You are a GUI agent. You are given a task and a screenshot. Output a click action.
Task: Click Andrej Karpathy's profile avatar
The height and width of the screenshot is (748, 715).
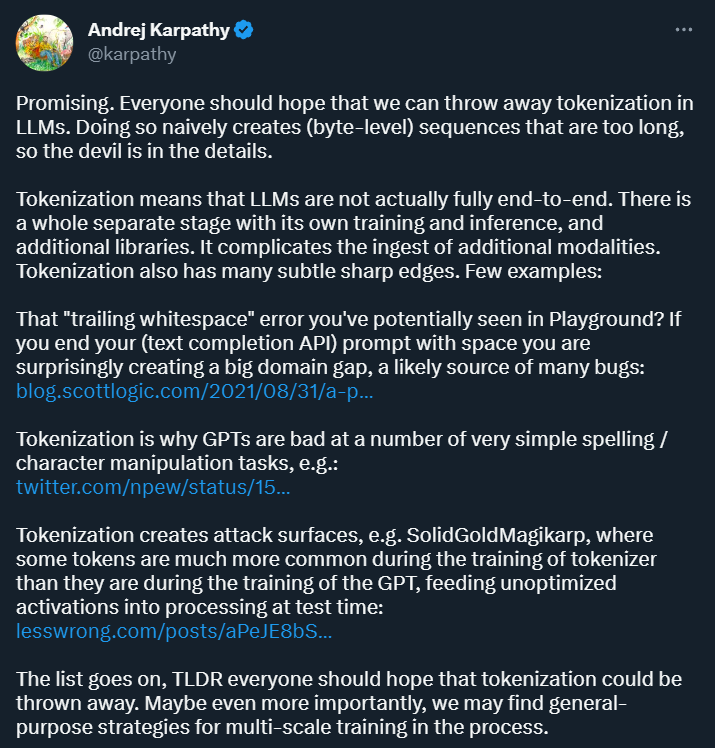pos(43,42)
